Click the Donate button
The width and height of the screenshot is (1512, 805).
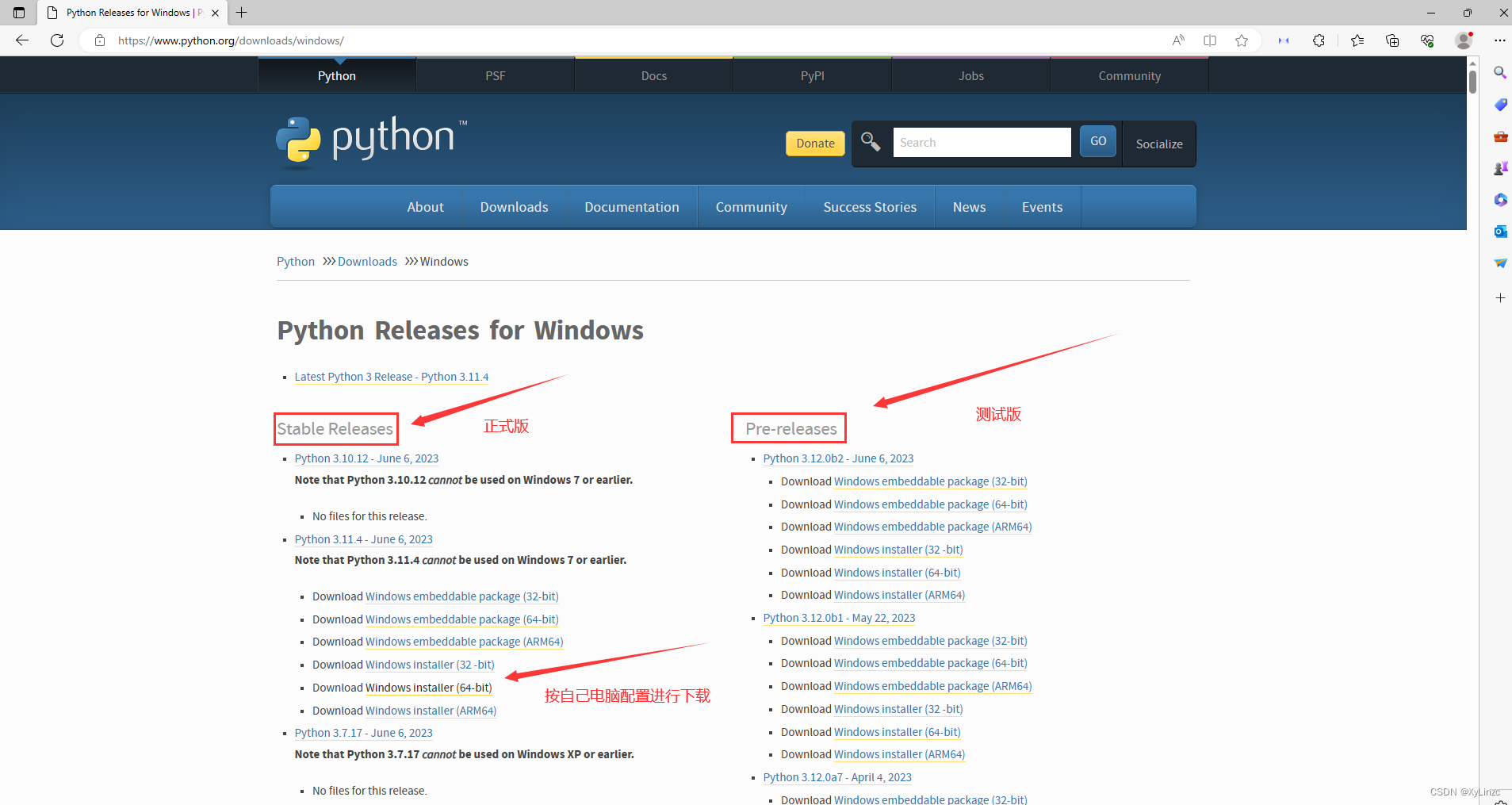coord(814,144)
